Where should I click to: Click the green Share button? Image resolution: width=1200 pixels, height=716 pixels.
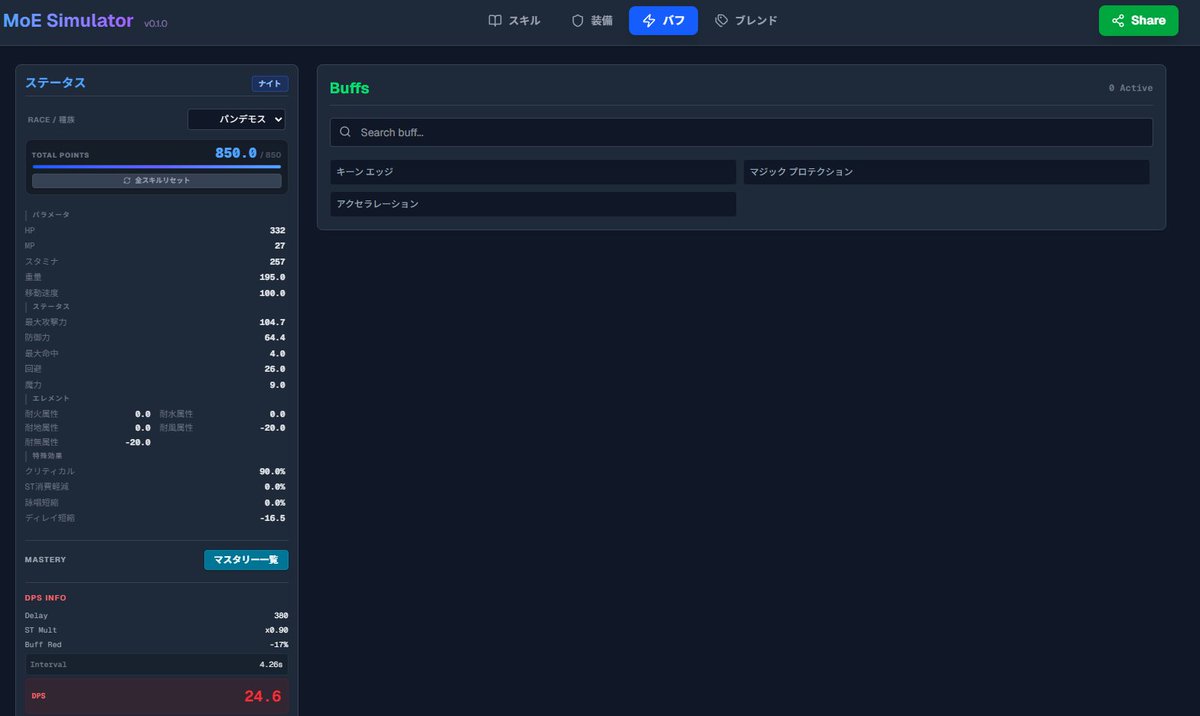[1138, 20]
